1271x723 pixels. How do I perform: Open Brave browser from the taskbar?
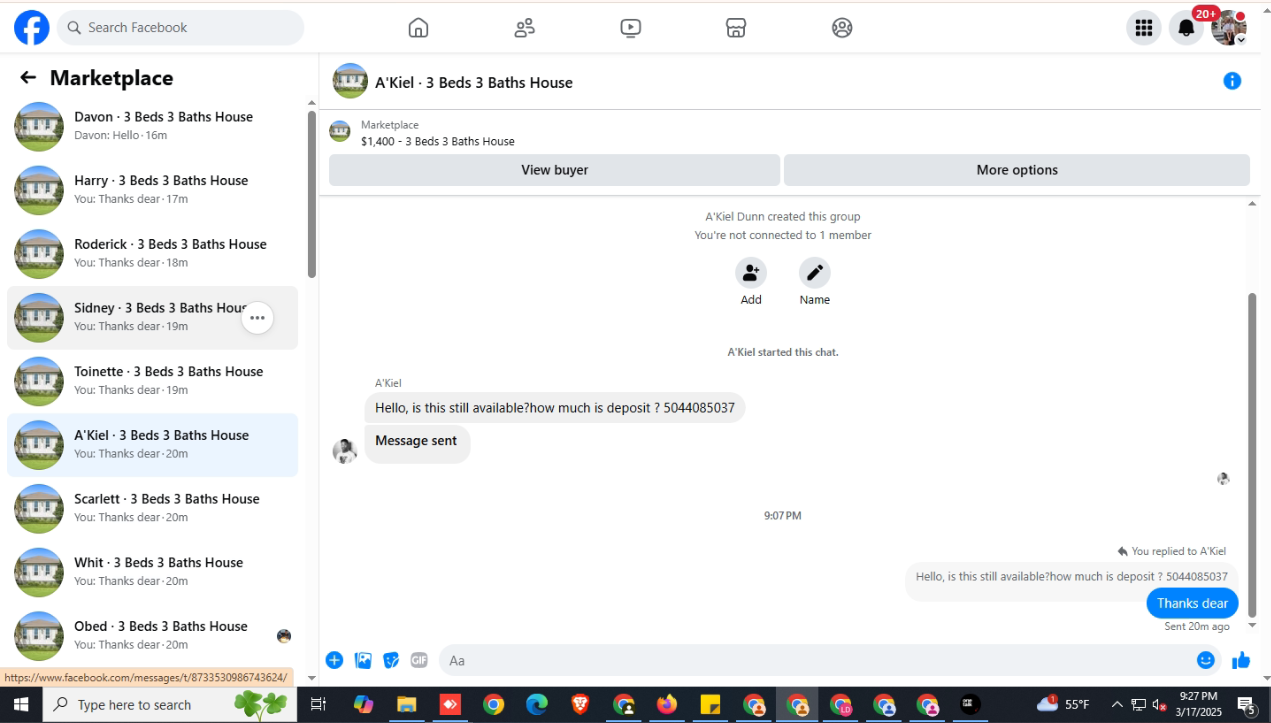580,704
